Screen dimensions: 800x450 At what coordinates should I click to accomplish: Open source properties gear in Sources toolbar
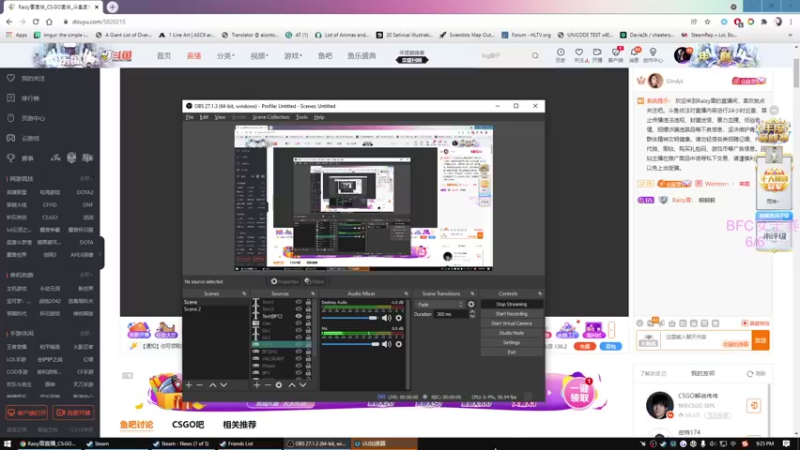click(x=279, y=385)
